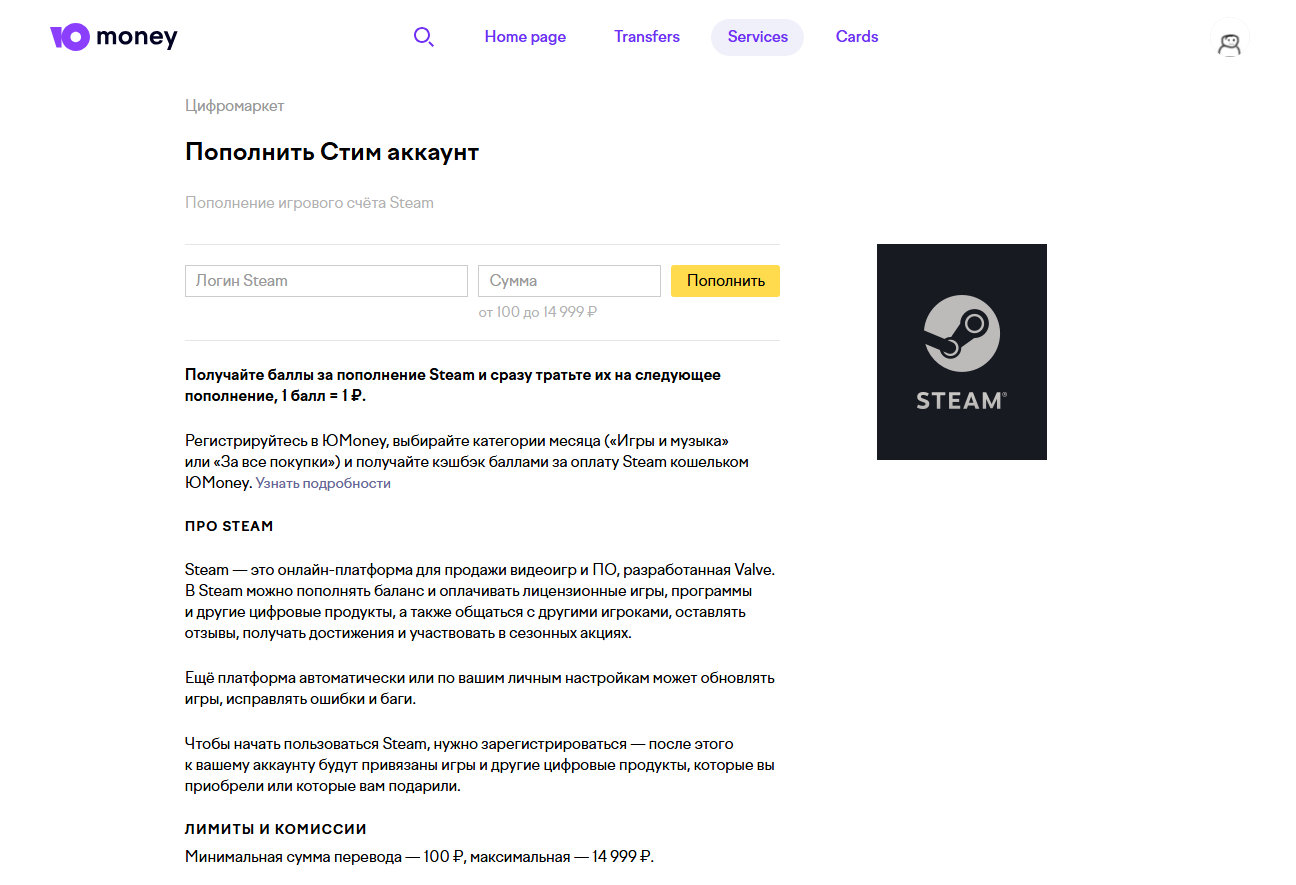Click the Пополнить Стим аккаунт heading

point(332,152)
